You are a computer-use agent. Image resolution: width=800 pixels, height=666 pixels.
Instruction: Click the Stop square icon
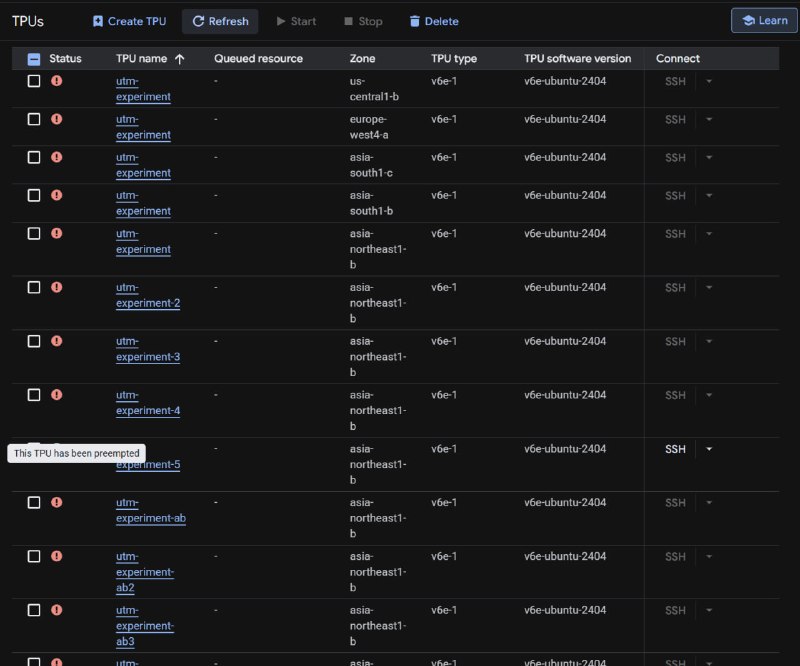[348, 21]
